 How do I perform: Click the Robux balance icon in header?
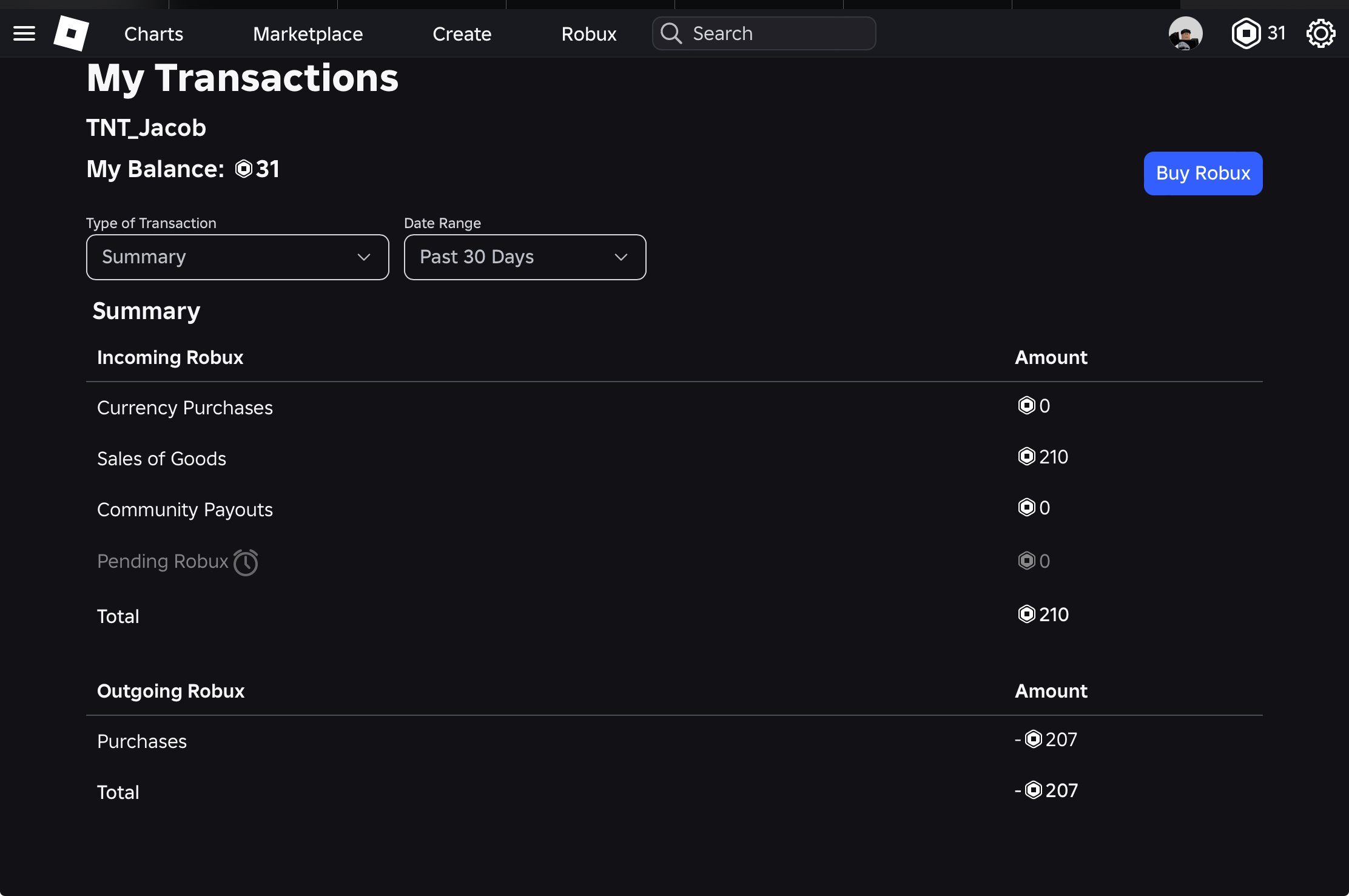coord(1246,33)
